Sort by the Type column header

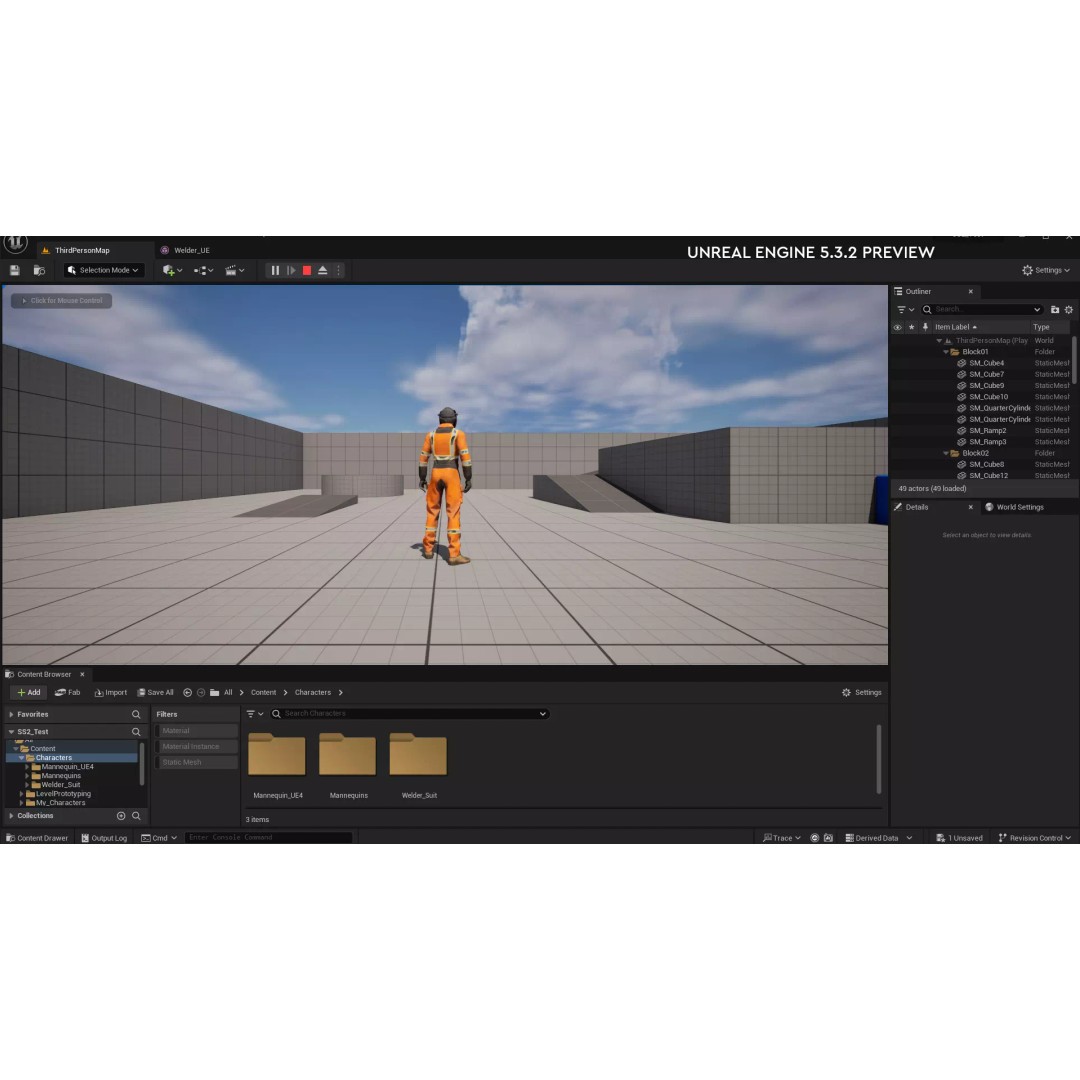pos(1041,328)
